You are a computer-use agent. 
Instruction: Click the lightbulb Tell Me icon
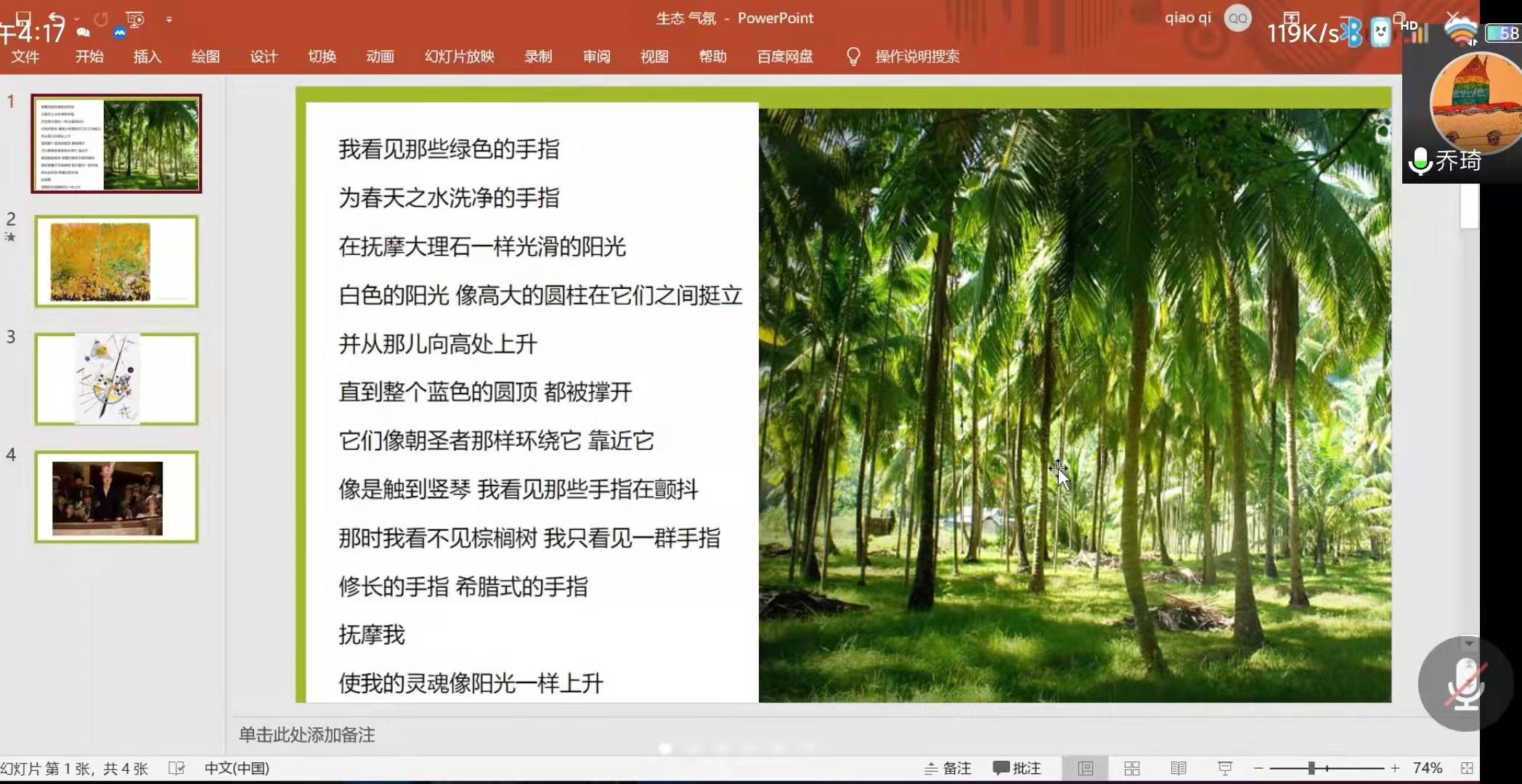[853, 57]
